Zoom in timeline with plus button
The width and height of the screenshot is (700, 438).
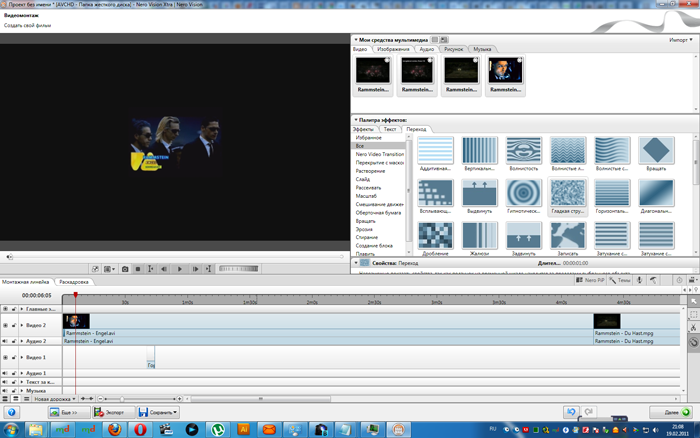click(x=179, y=399)
